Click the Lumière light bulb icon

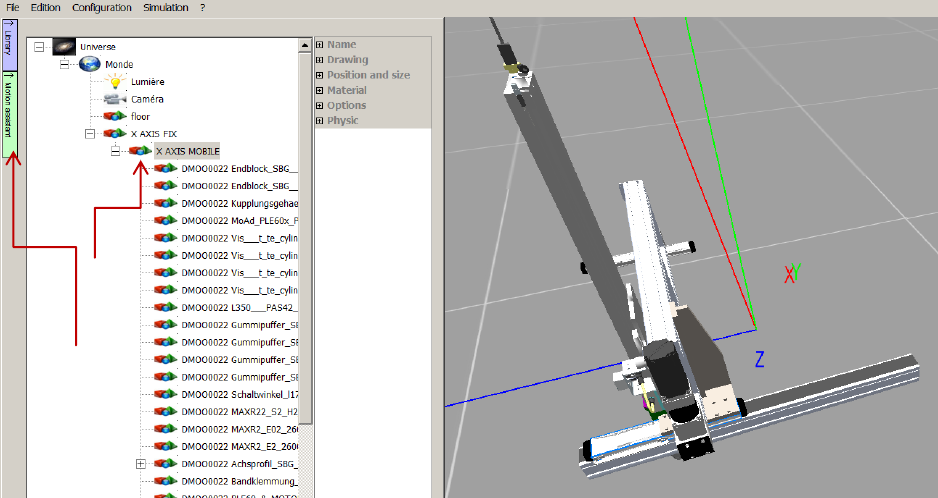(115, 81)
